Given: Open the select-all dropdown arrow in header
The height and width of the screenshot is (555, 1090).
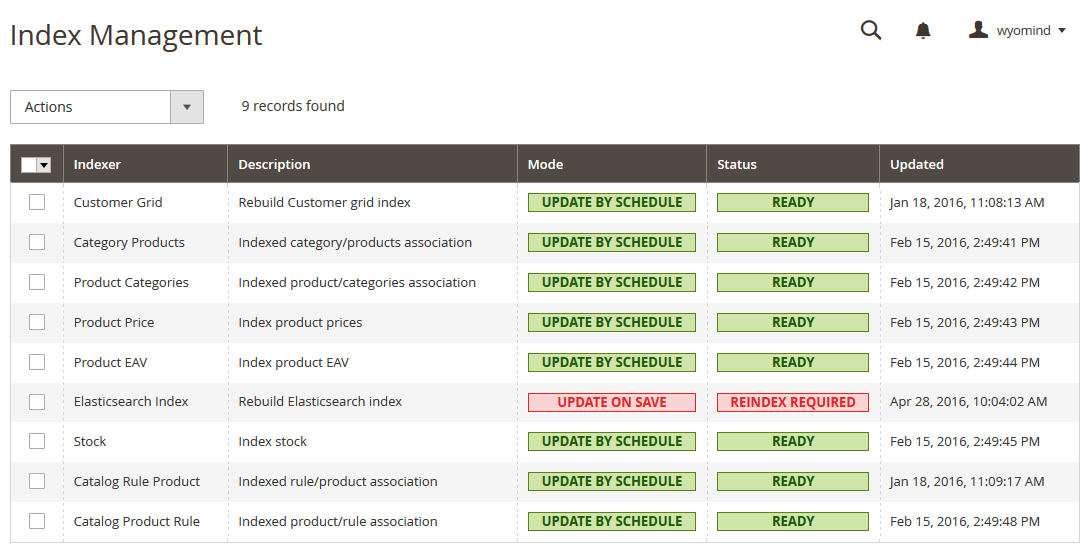Looking at the screenshot, I should tap(45, 165).
